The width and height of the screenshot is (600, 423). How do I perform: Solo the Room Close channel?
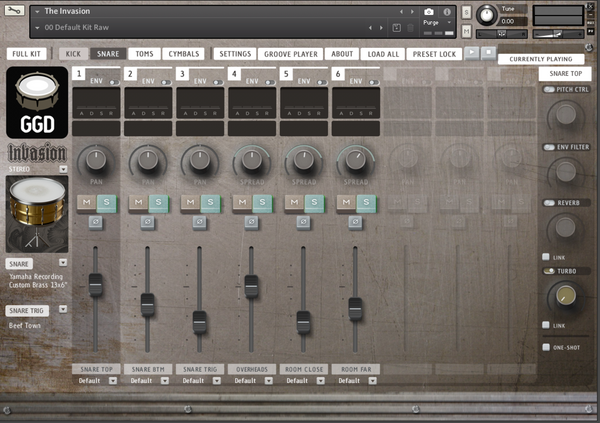314,203
